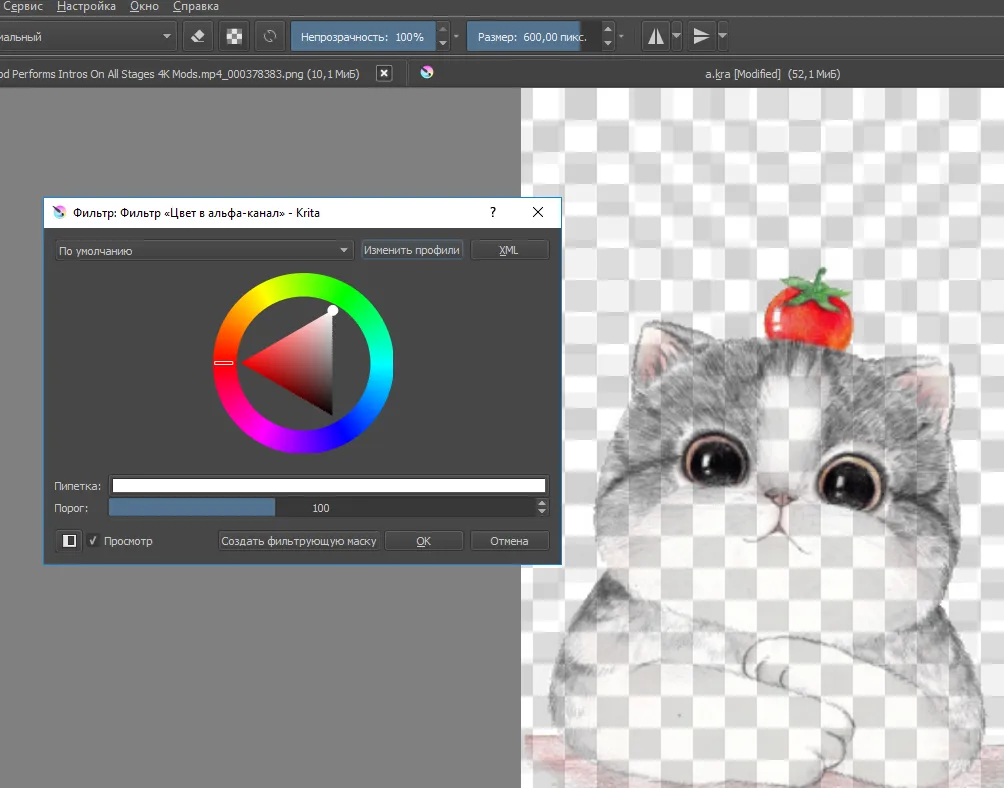The image size is (1004, 788).
Task: Click Krita logo icon in tab bar
Action: point(427,72)
